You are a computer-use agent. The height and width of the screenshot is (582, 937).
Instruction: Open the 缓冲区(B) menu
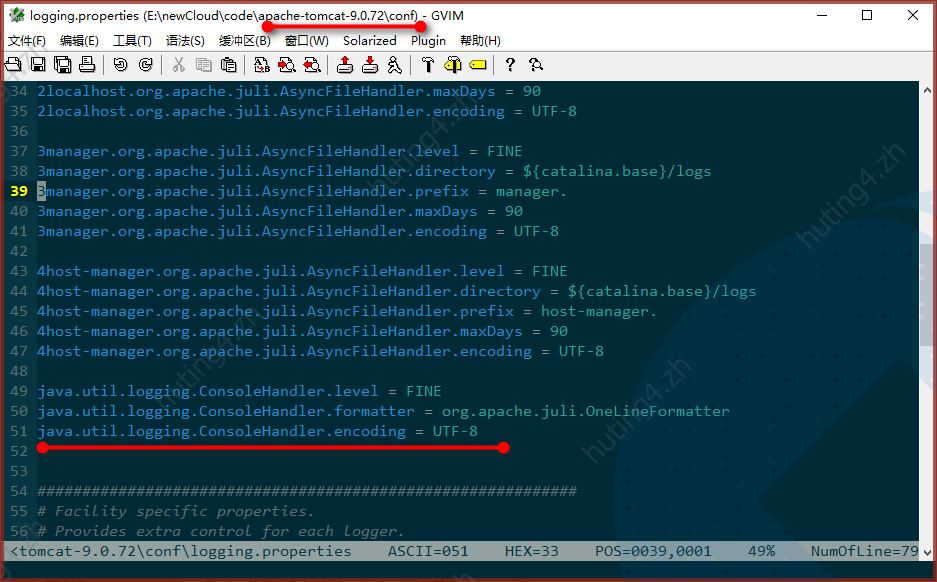(244, 41)
